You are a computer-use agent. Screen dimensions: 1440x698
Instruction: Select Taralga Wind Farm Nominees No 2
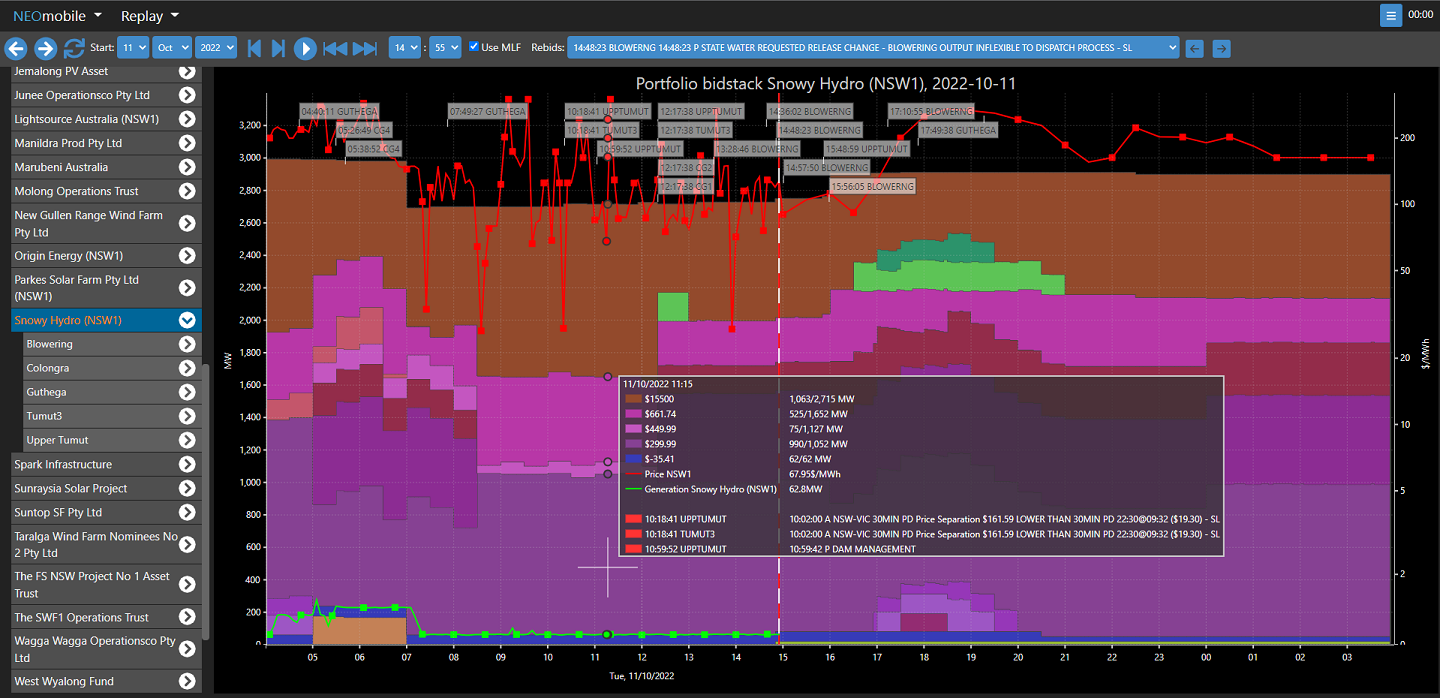[106, 545]
